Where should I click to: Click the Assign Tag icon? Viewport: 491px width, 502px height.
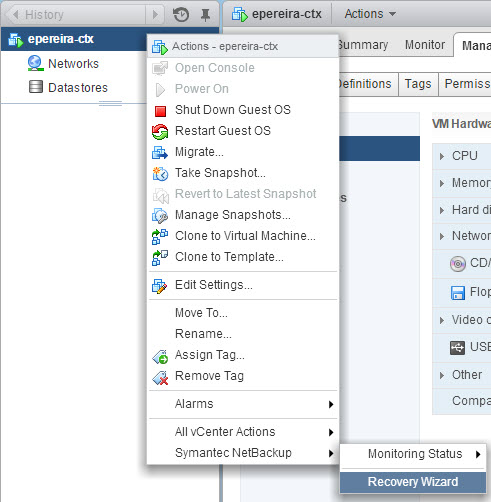click(x=160, y=356)
